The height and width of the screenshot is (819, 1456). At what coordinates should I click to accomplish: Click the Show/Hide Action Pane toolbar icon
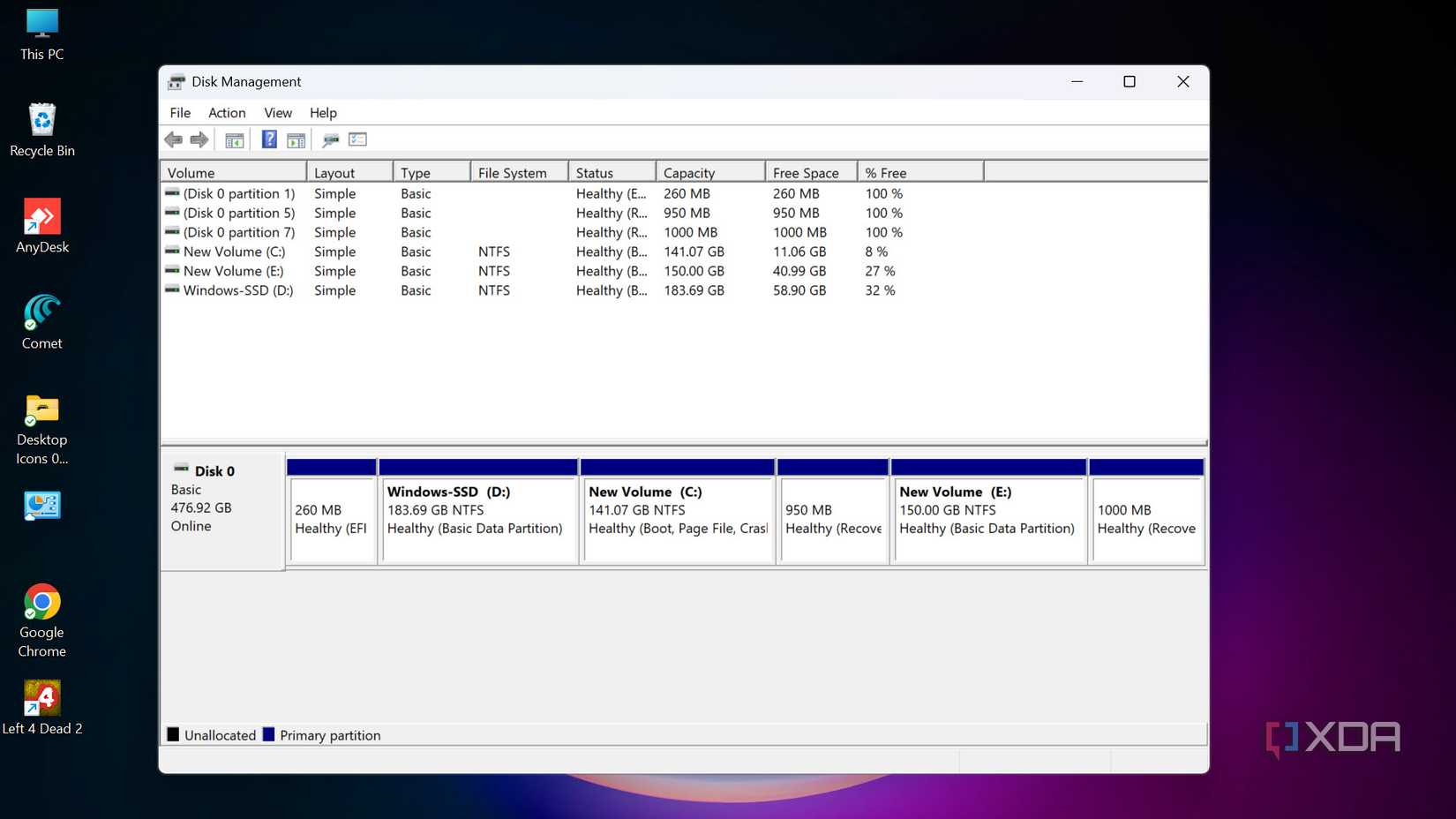click(296, 139)
